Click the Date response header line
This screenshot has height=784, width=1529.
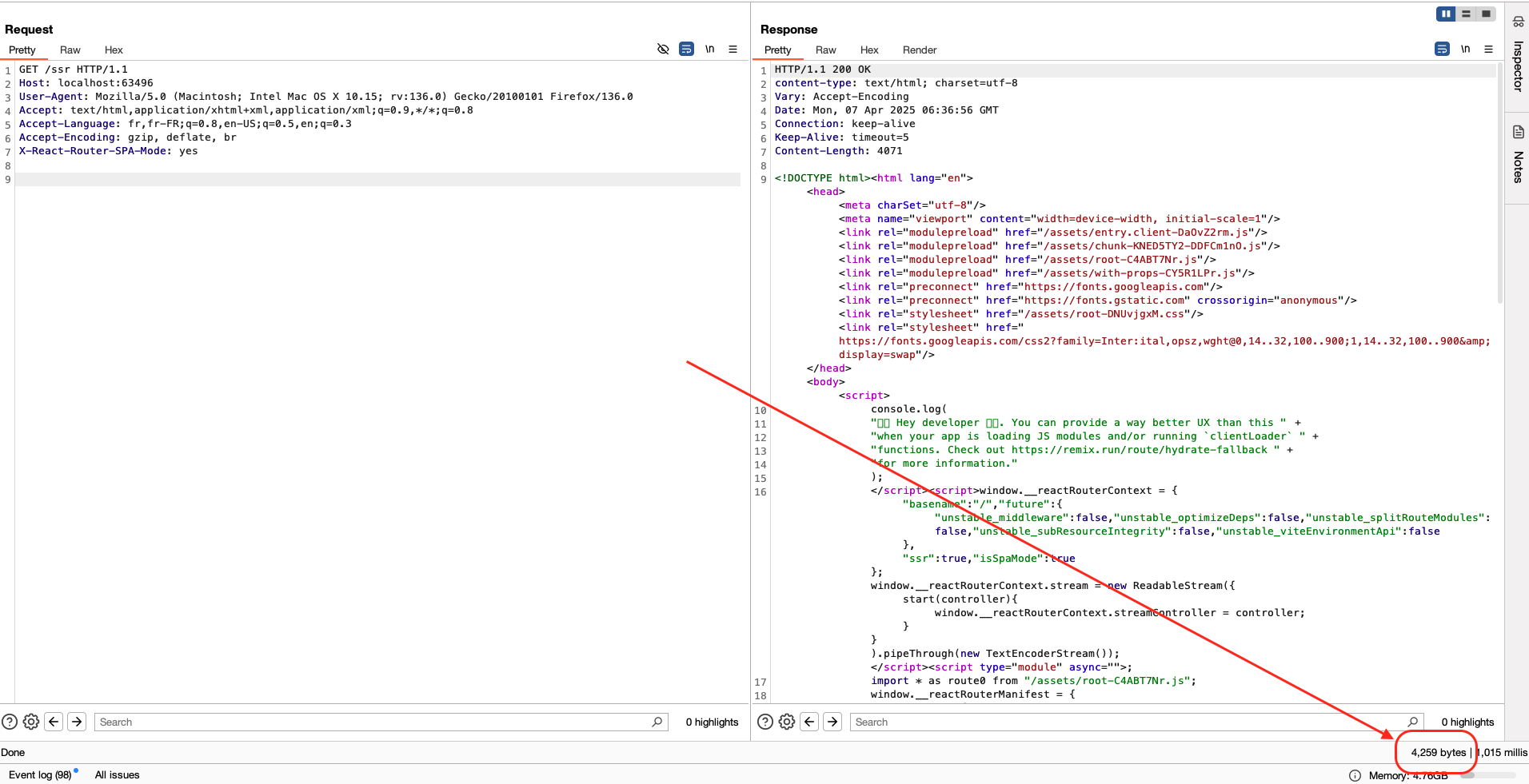point(886,110)
